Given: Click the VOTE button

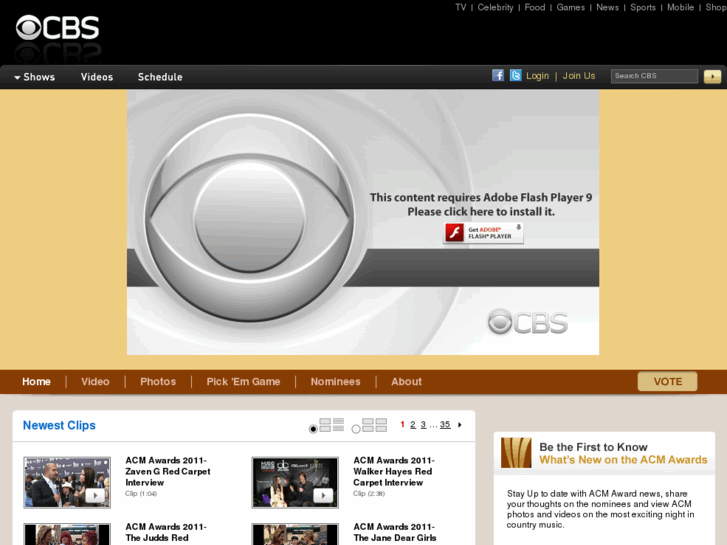Looking at the screenshot, I should [667, 381].
